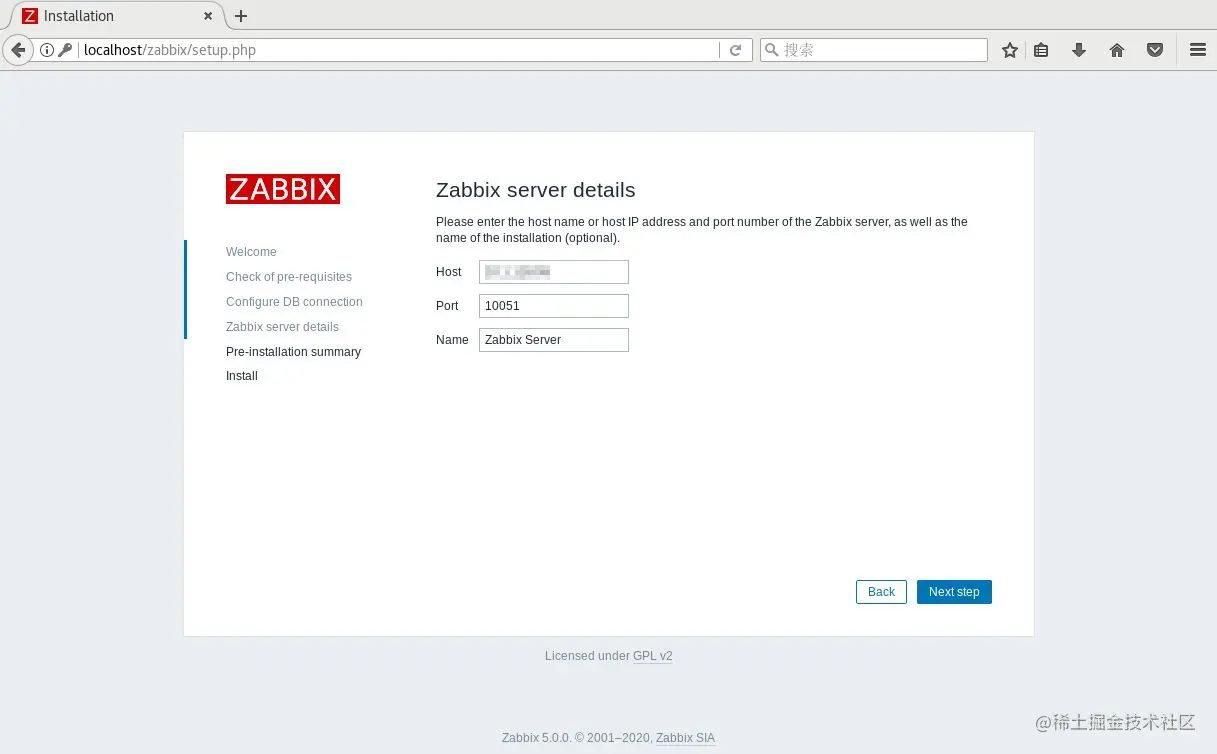Select Check of pre-requisites step
The height and width of the screenshot is (754, 1217).
coord(289,277)
